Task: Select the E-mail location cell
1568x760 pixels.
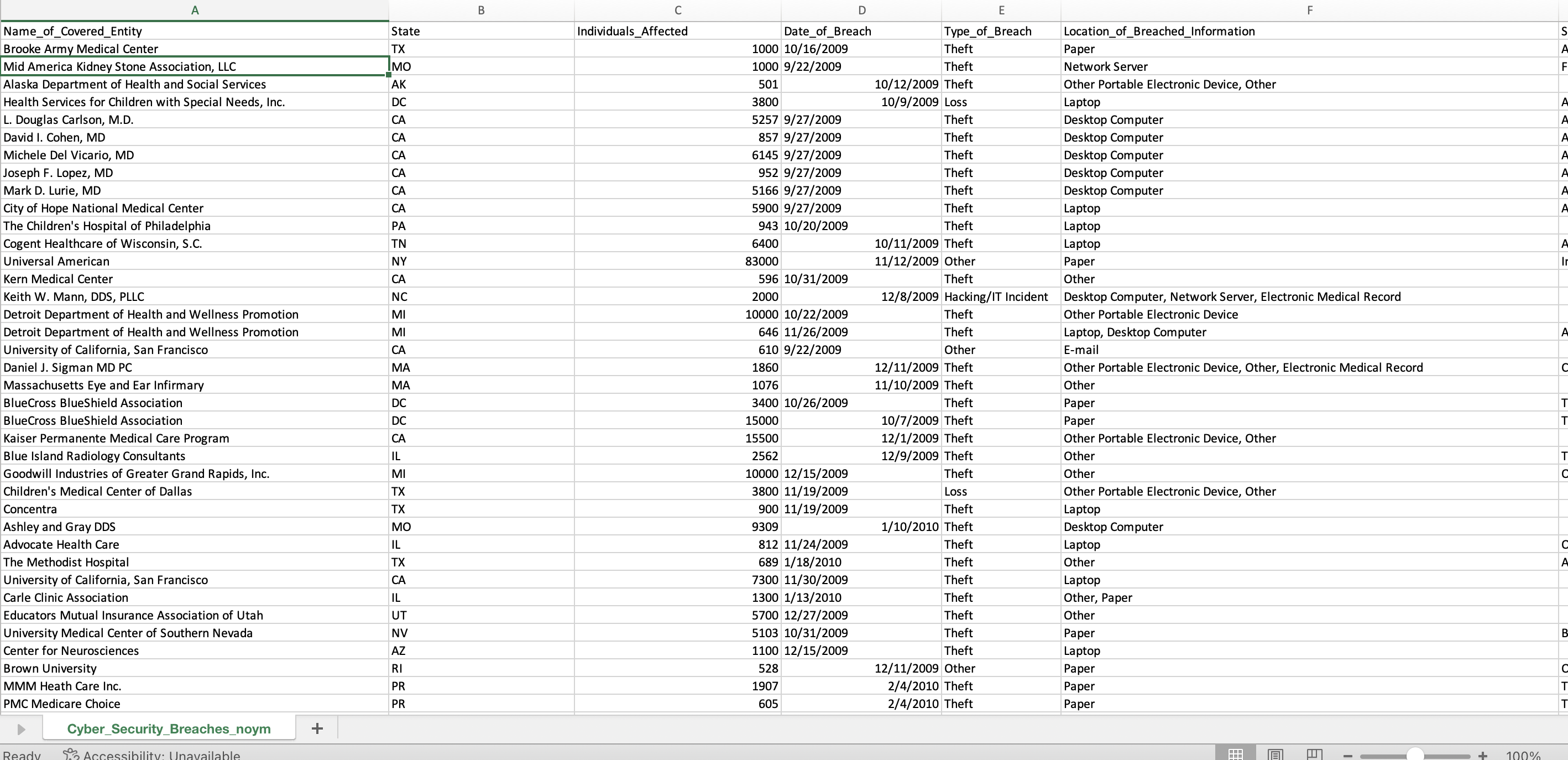Action: click(x=1309, y=350)
